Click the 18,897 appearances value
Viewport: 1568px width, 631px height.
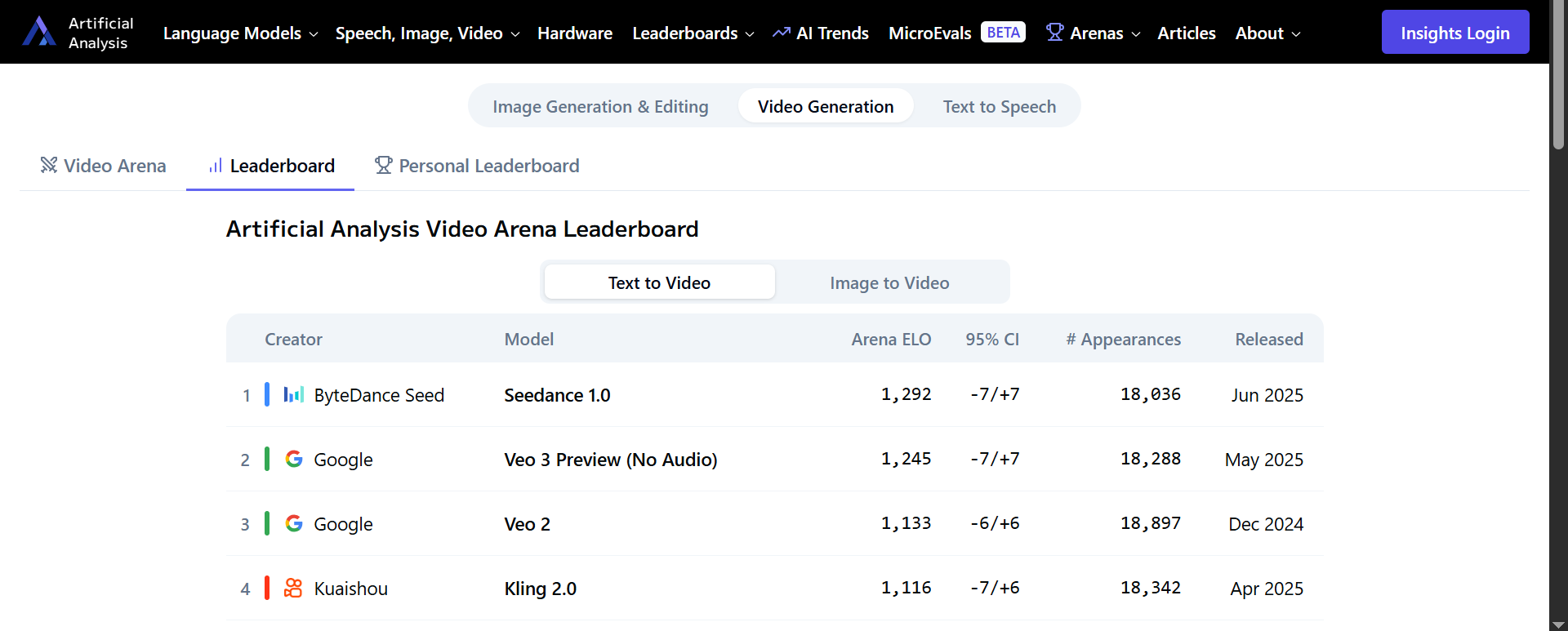pos(1151,523)
